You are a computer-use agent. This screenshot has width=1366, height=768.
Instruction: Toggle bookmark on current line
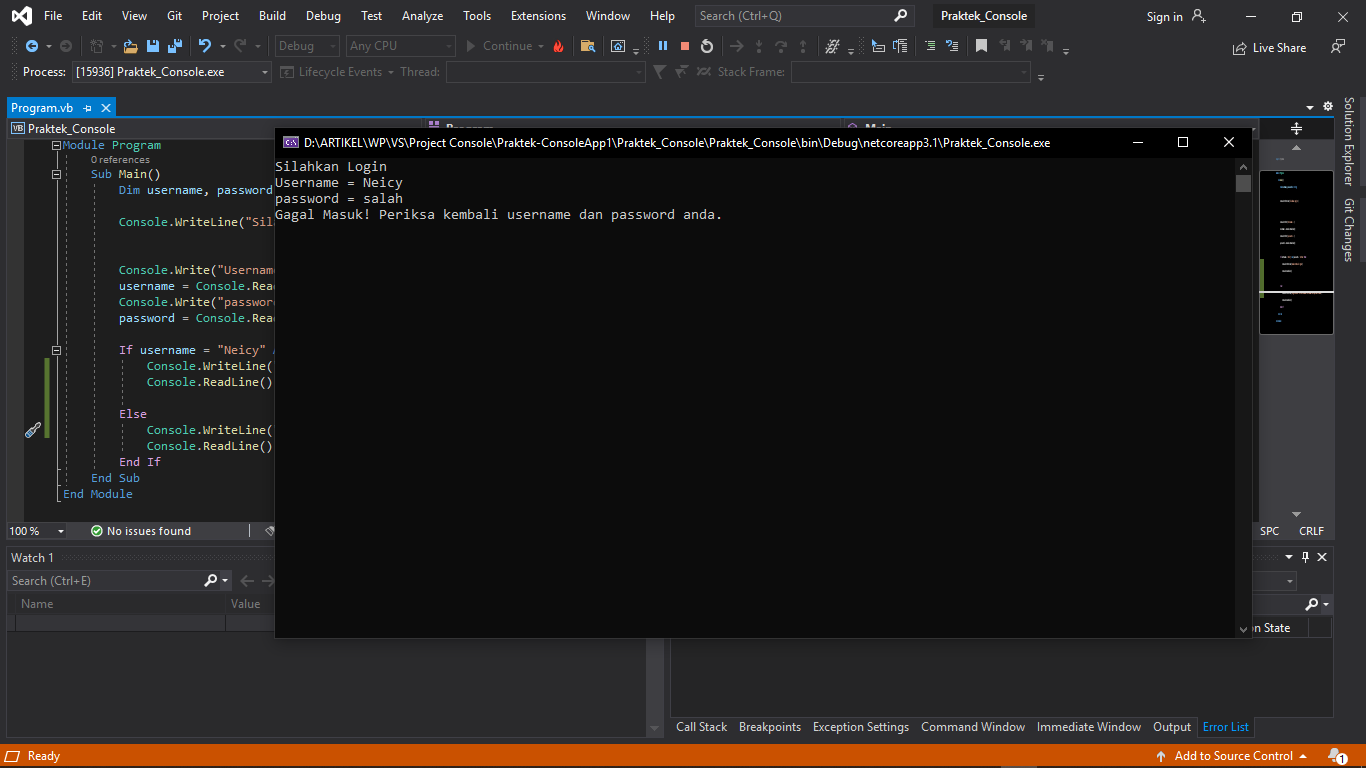[x=982, y=46]
